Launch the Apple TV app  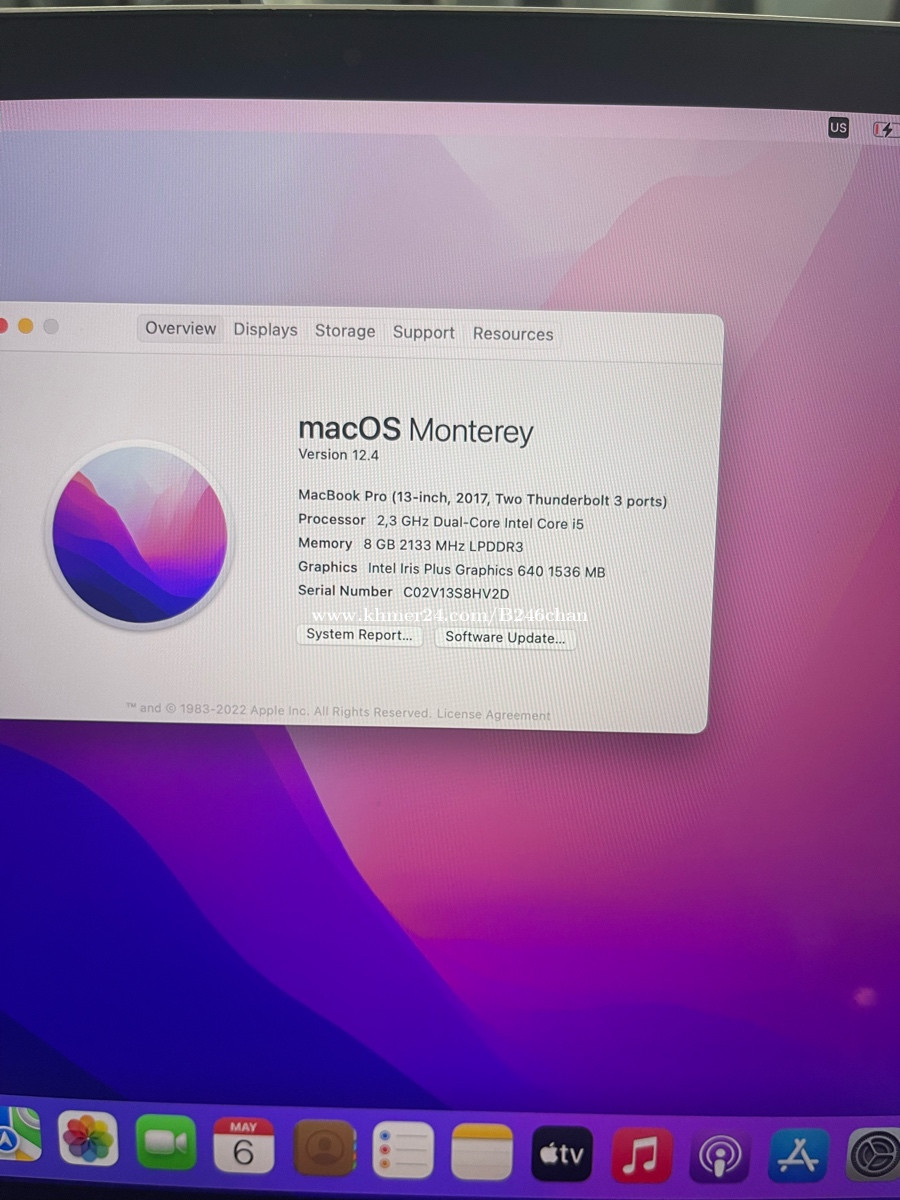[x=562, y=1154]
